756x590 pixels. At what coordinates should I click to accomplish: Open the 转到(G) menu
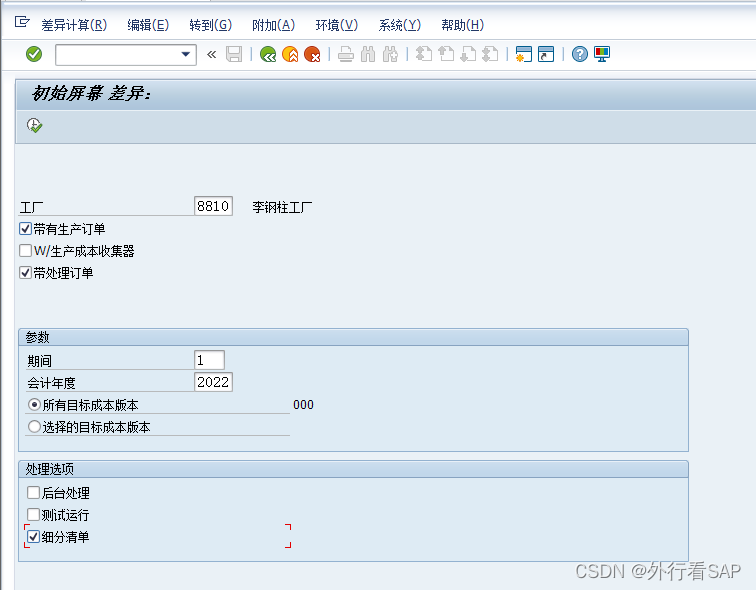pyautogui.click(x=211, y=25)
